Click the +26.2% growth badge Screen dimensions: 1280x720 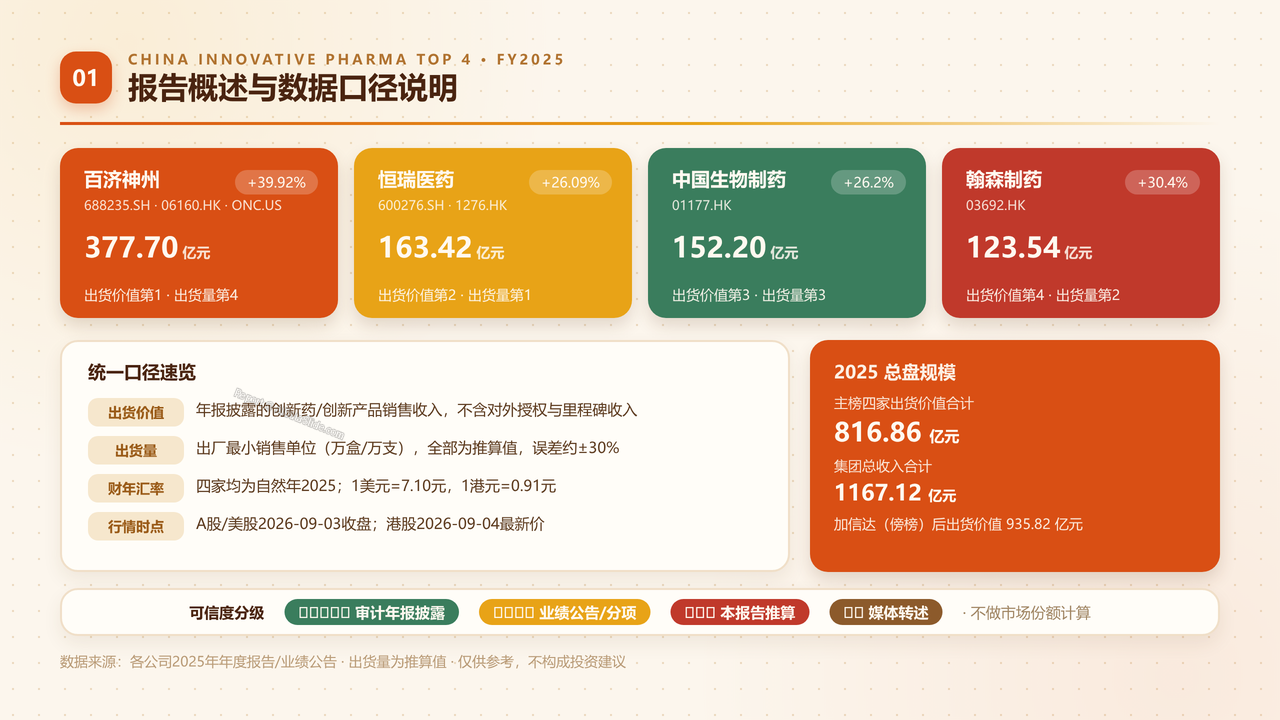click(x=869, y=182)
